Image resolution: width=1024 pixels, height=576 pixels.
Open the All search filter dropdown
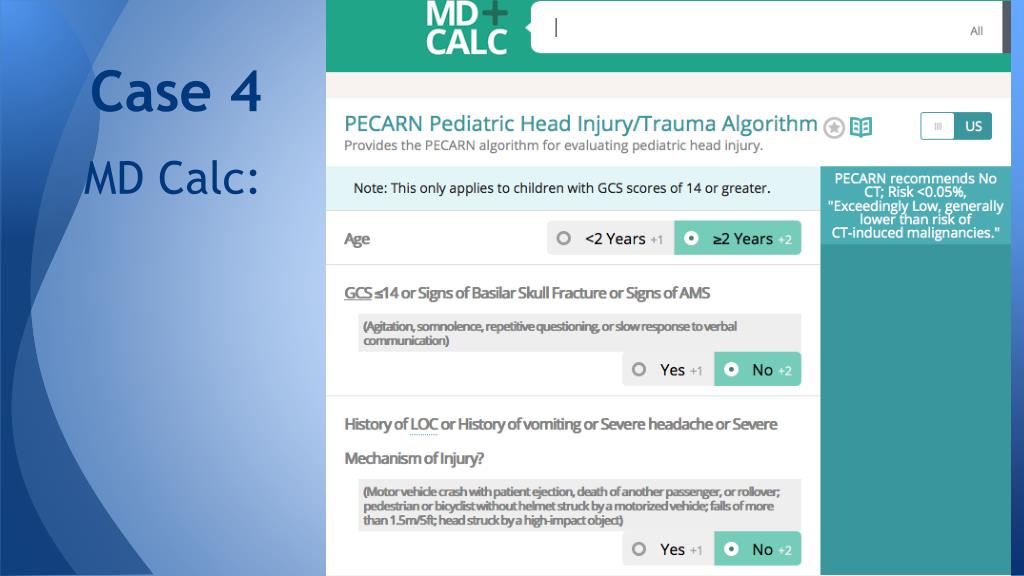pos(976,31)
